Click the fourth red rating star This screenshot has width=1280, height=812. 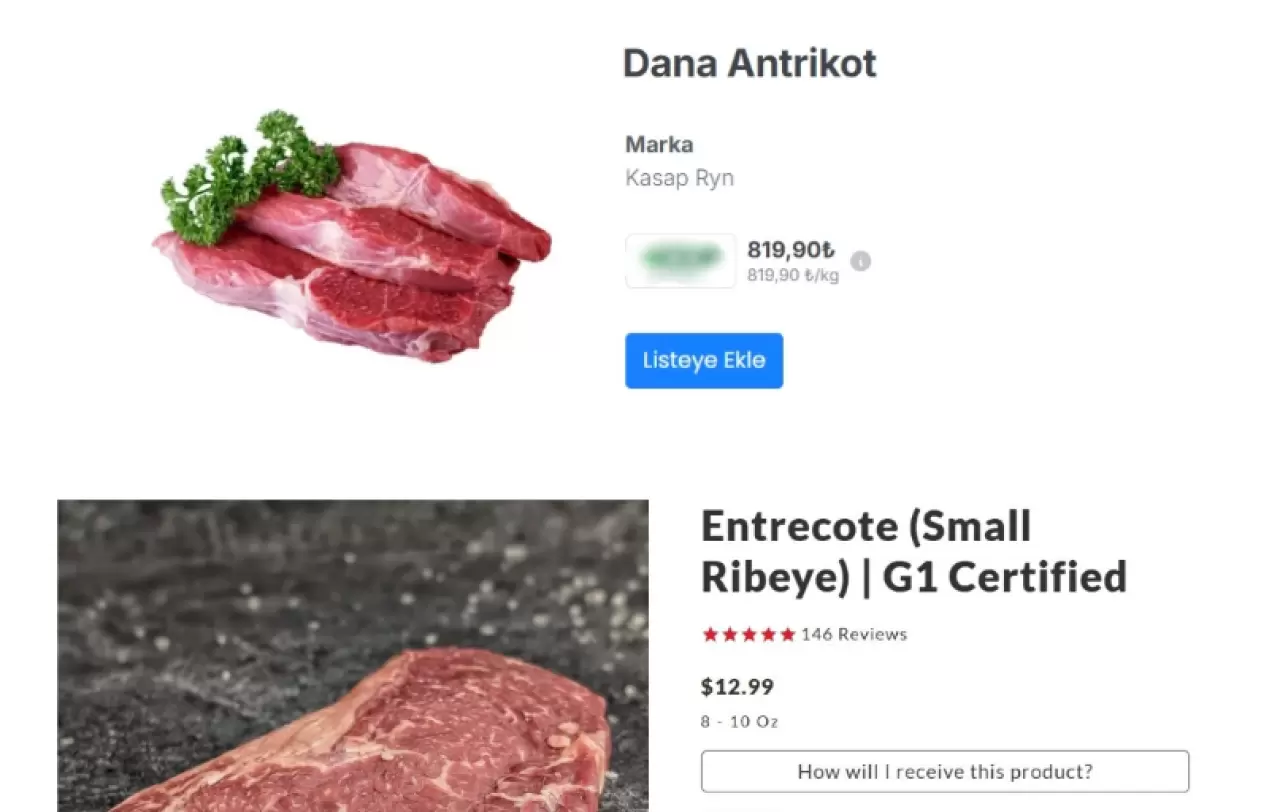(768, 634)
